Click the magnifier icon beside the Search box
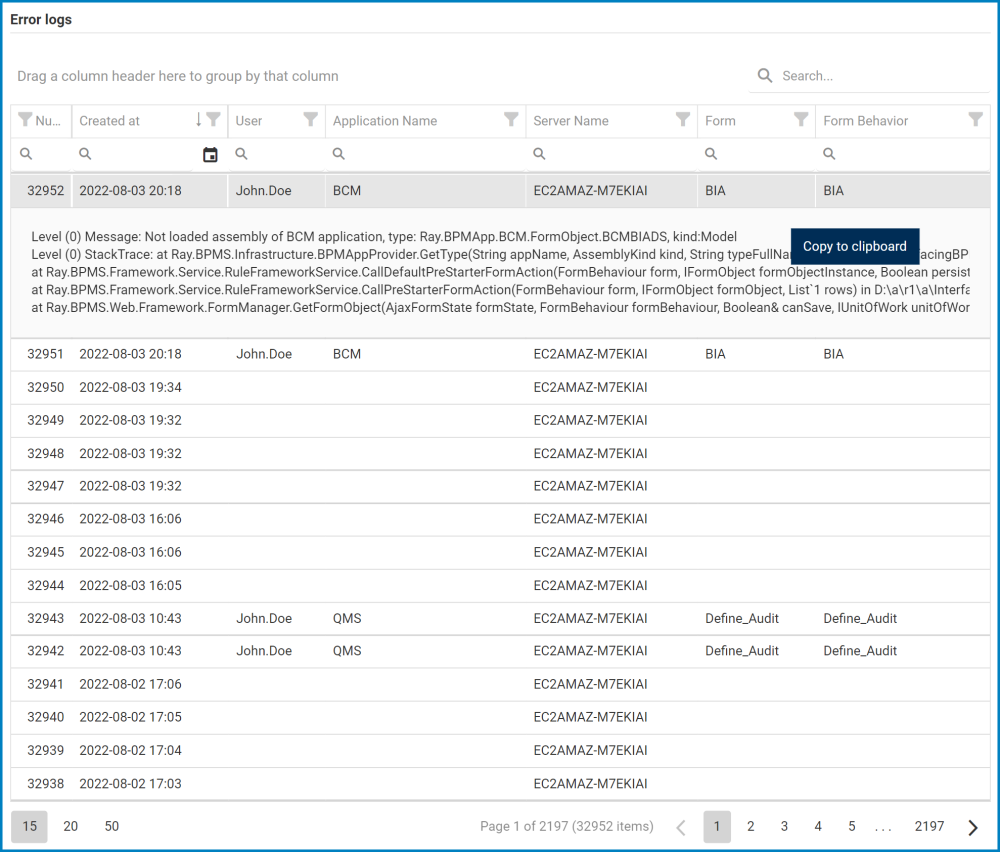The height and width of the screenshot is (852, 1000). click(x=765, y=76)
